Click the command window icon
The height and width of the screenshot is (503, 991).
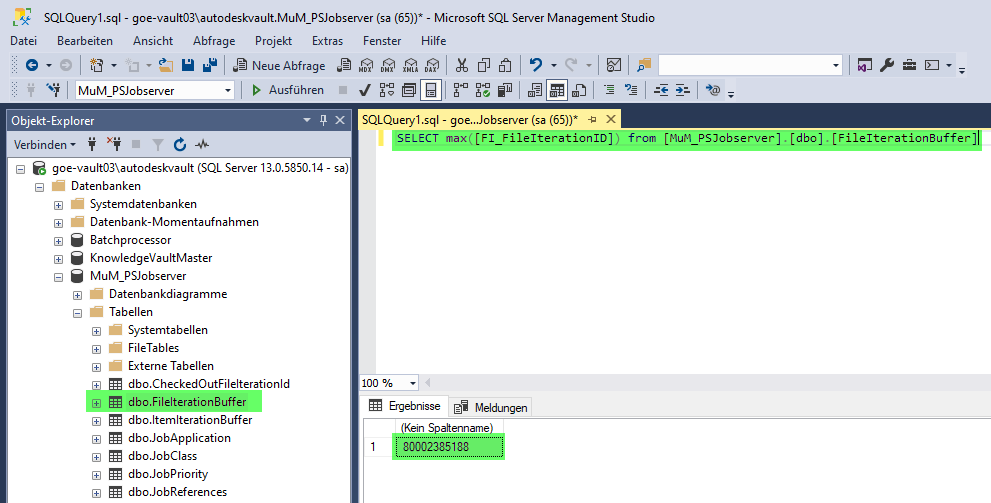coord(932,65)
